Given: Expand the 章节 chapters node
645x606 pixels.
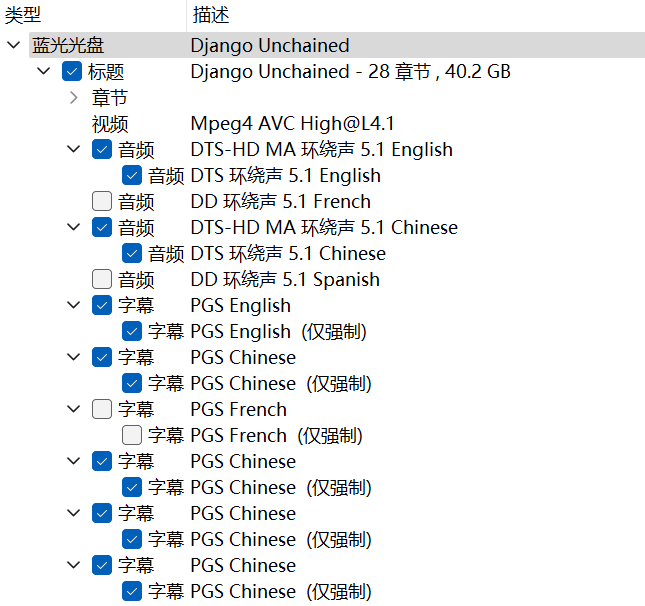Looking at the screenshot, I should (x=74, y=98).
